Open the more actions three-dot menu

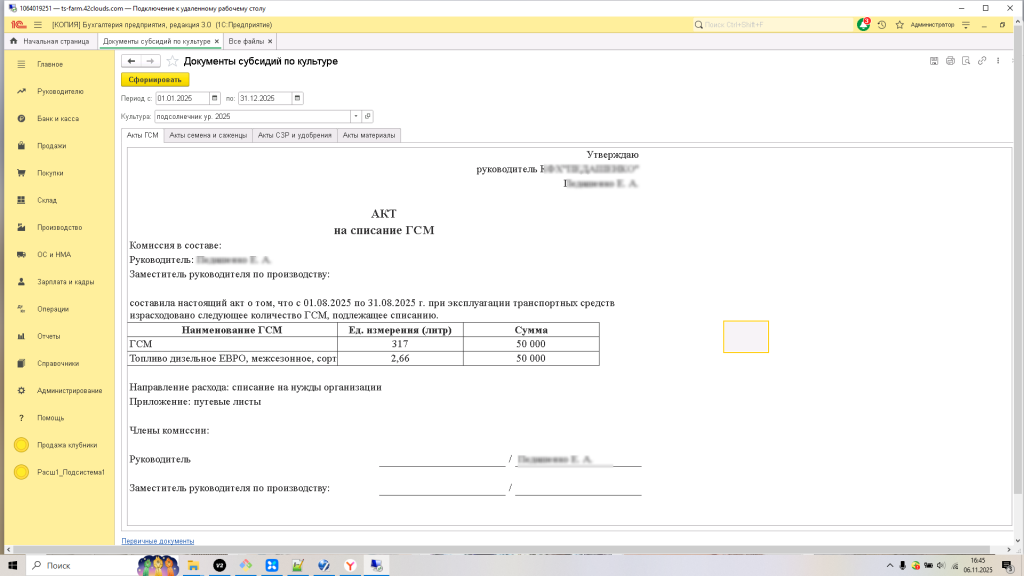coord(998,61)
